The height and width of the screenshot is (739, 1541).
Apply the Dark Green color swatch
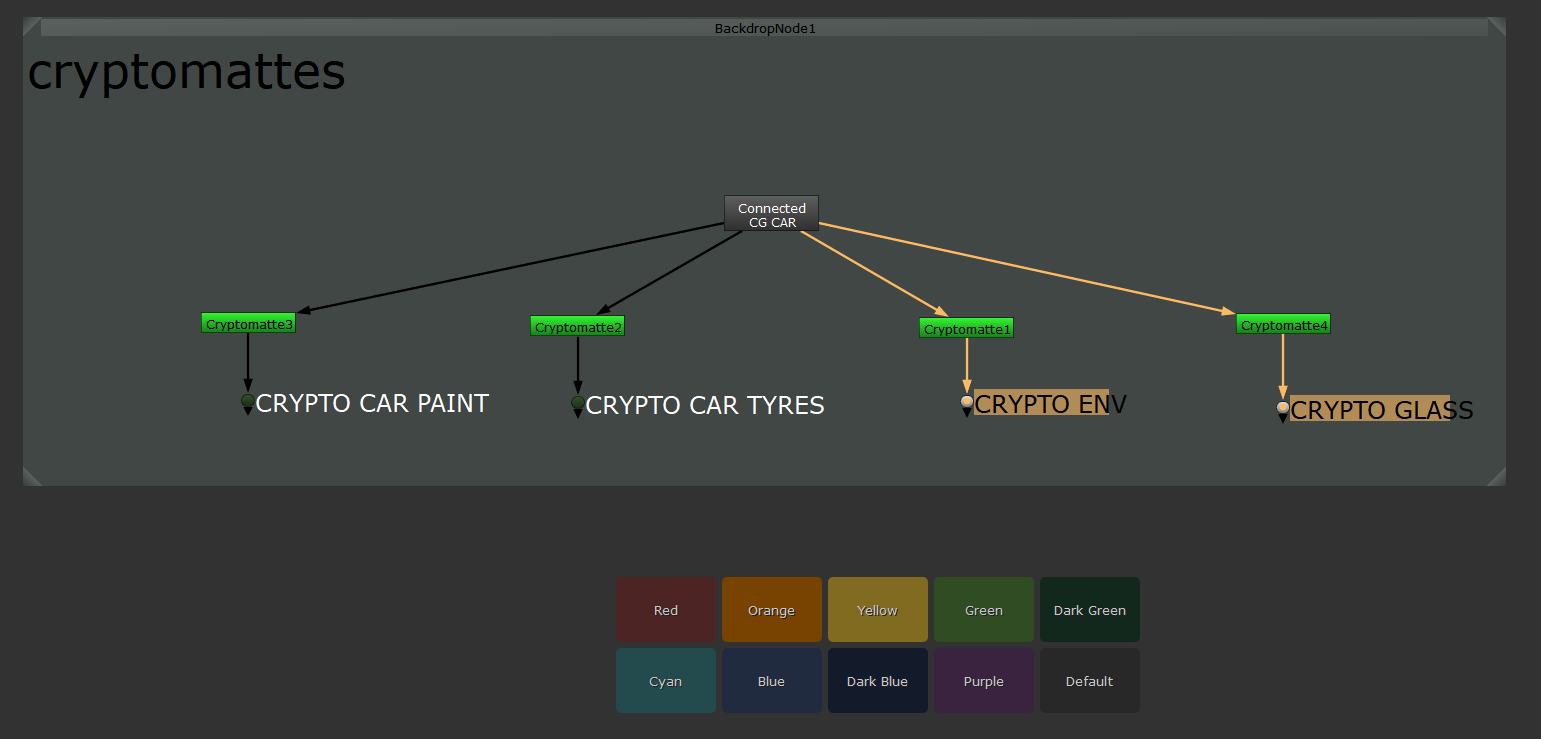1089,610
